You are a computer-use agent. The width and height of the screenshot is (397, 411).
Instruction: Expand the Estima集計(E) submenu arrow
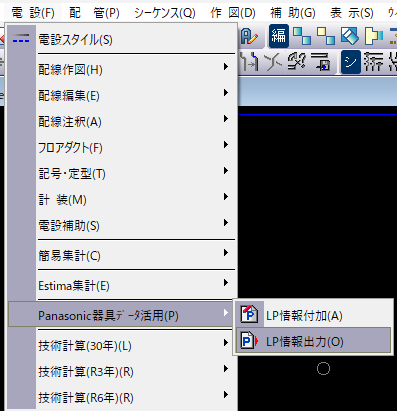point(226,283)
